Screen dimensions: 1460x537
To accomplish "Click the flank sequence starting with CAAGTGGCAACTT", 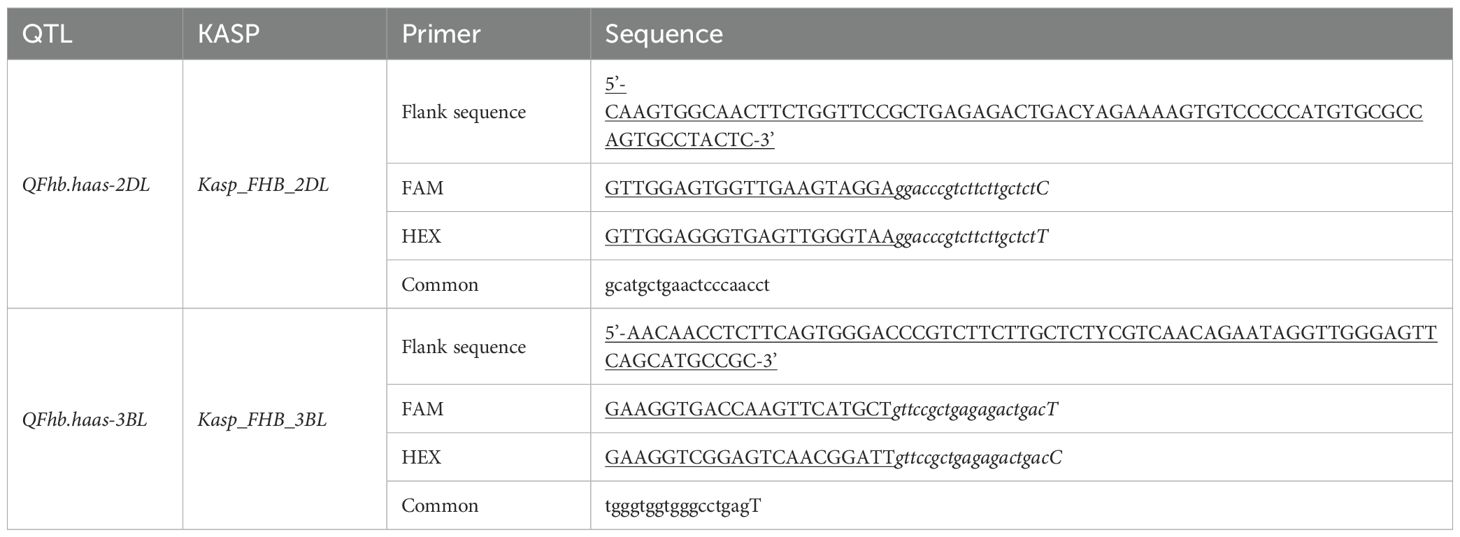I will pyautogui.click(x=1012, y=113).
